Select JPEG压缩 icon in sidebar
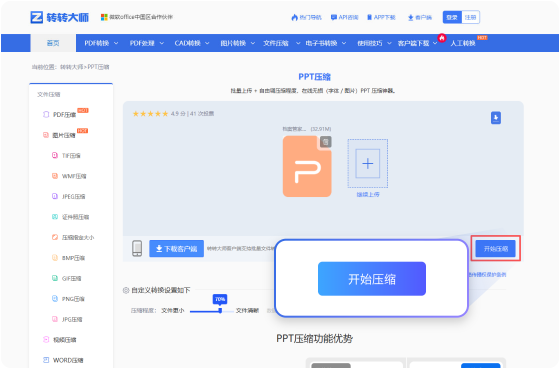The width and height of the screenshot is (560, 369). point(55,196)
